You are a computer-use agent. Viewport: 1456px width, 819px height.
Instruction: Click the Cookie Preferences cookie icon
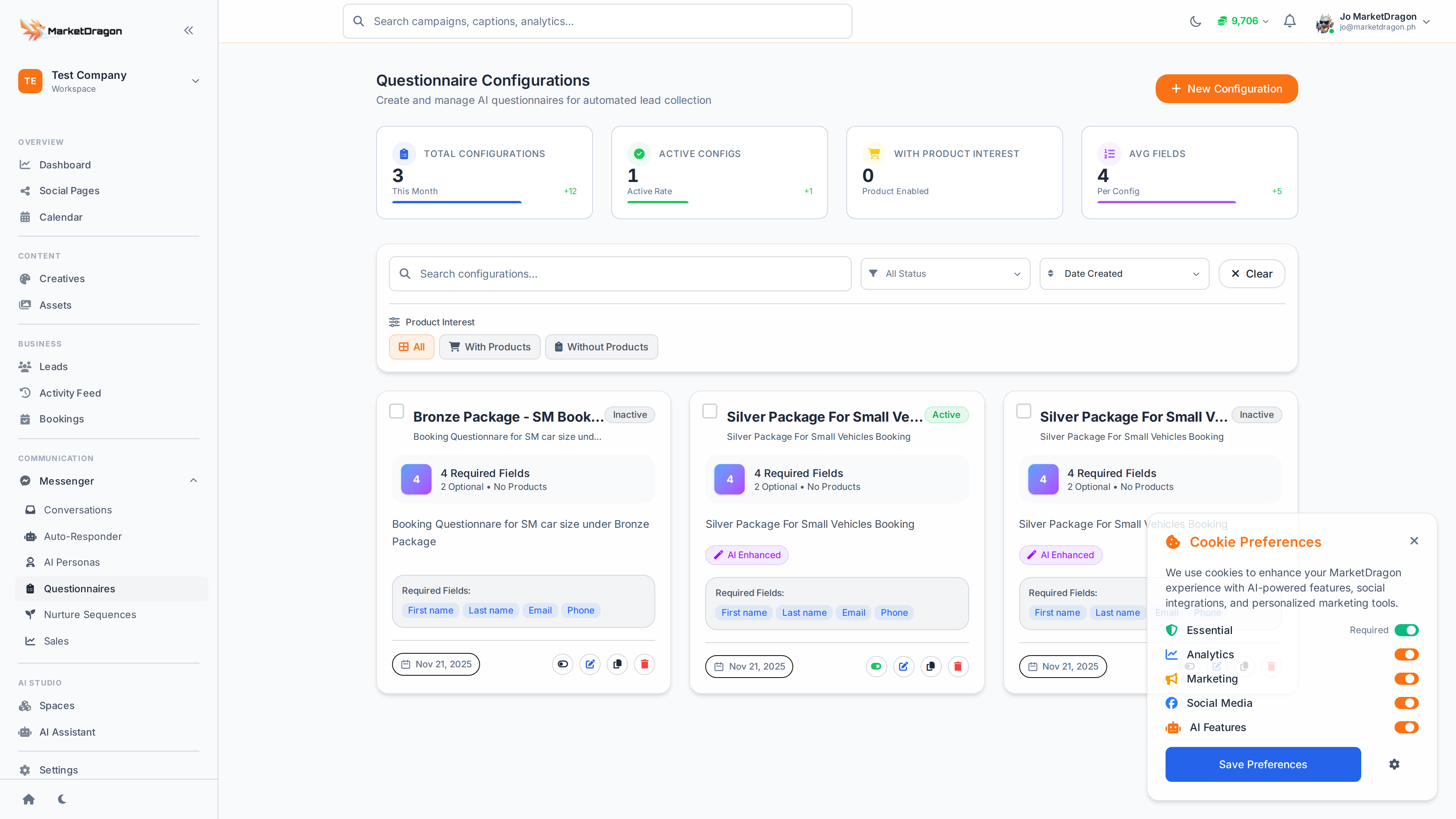tap(1174, 542)
